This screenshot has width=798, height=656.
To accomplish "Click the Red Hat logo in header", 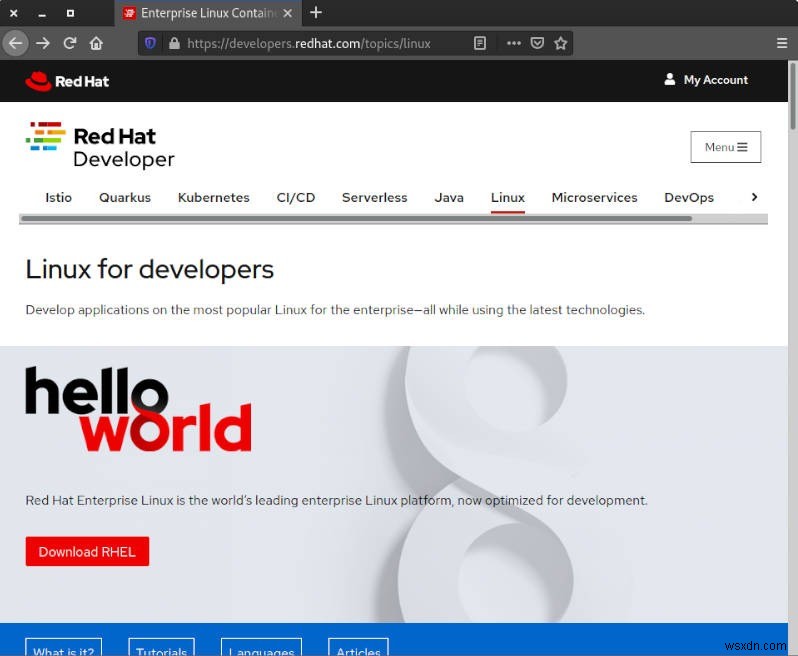I will 67,81.
